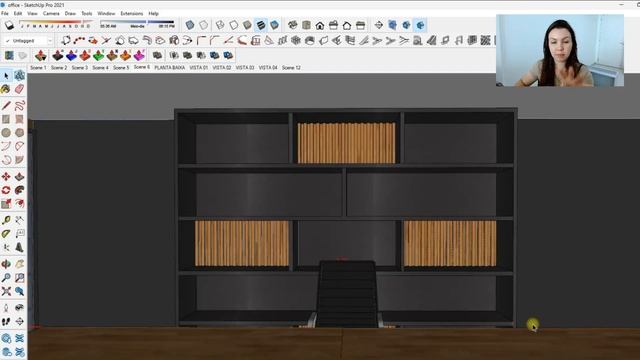Select the Rotated Rectangle tool

coord(19,119)
